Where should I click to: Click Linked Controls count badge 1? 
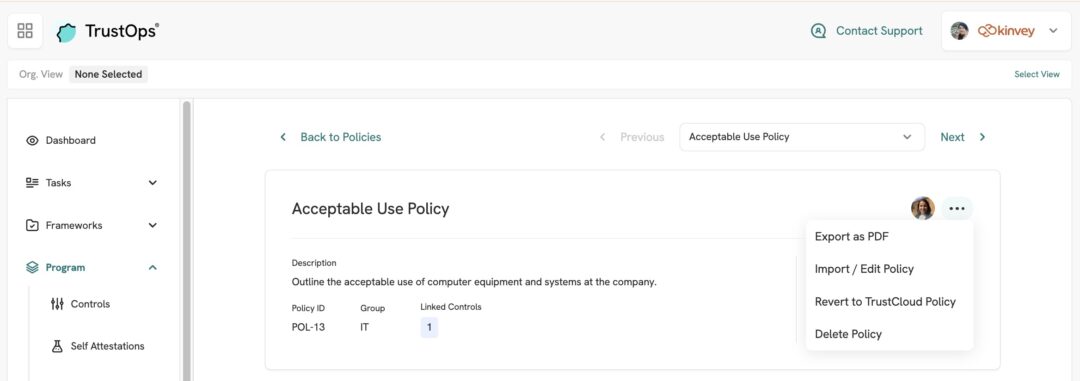tap(428, 327)
